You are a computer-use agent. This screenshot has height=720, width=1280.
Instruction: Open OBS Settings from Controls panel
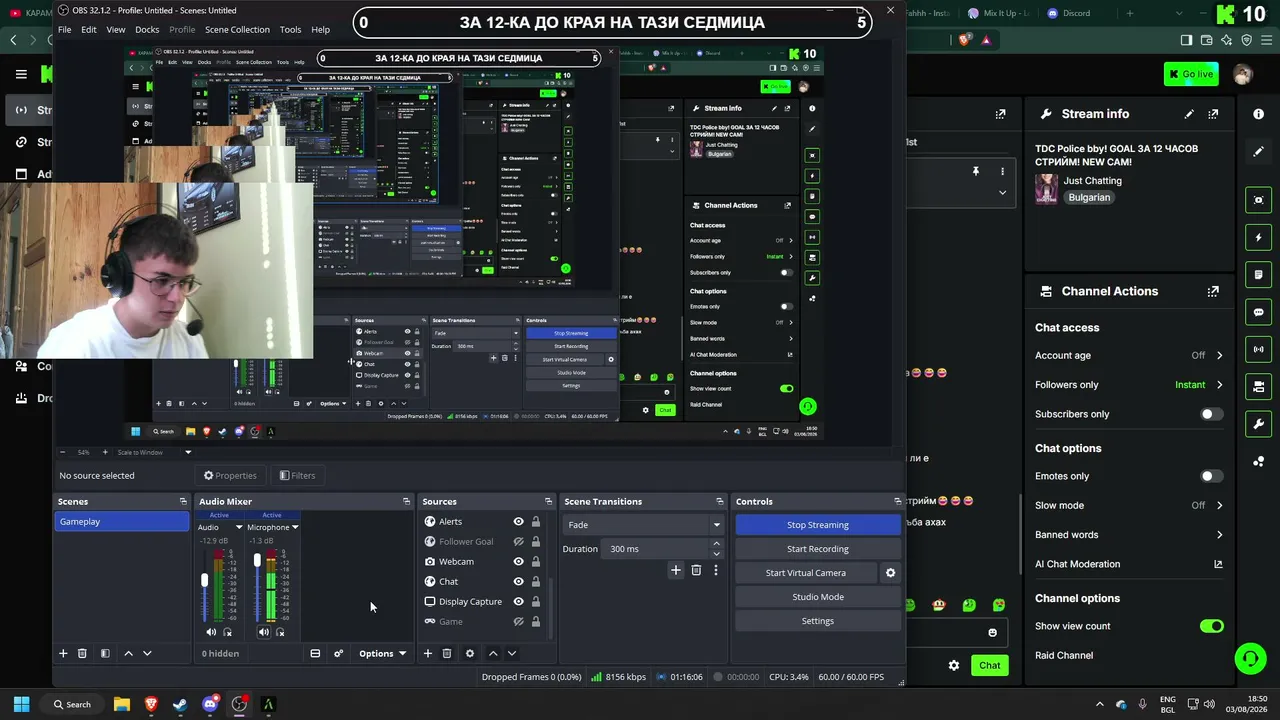tap(818, 621)
